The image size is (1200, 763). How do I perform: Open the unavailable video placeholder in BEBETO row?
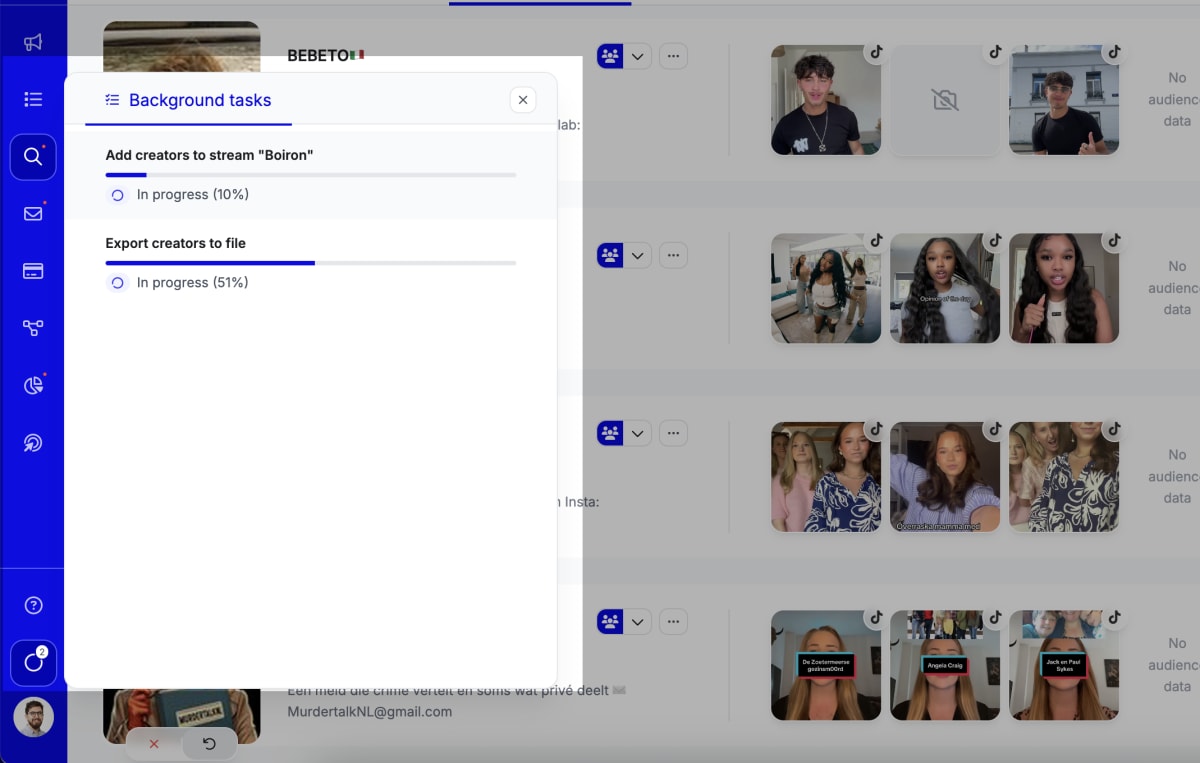(945, 100)
